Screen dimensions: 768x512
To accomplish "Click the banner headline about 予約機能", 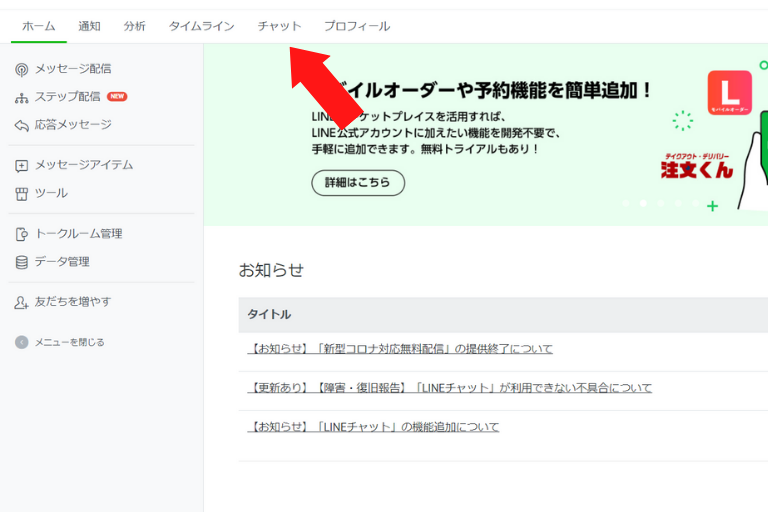I will 495,90.
